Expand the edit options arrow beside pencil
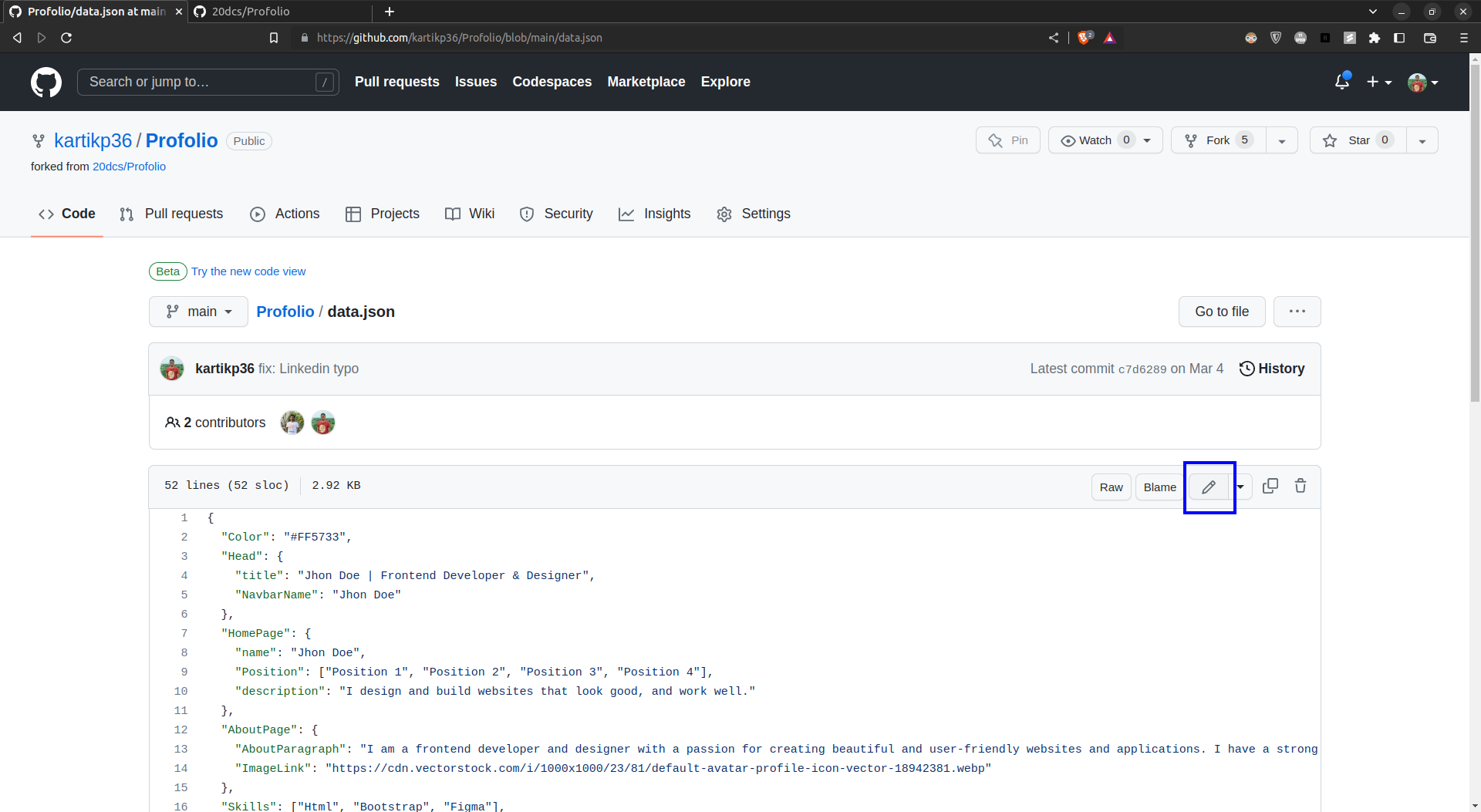This screenshot has height=812, width=1481. pos(1241,486)
